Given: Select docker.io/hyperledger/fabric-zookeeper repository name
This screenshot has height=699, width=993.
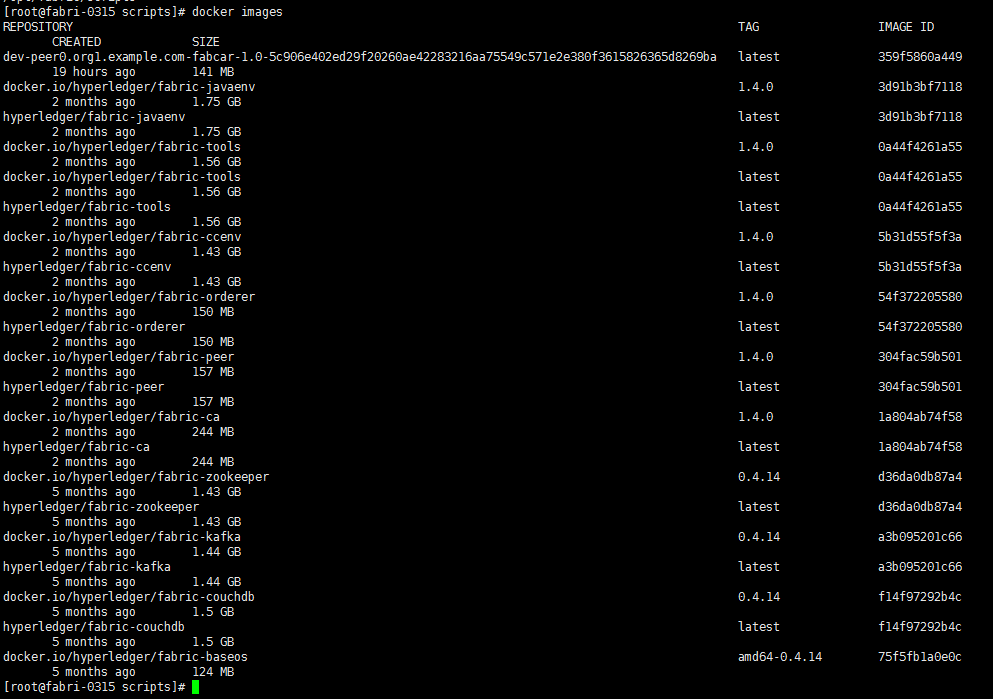Looking at the screenshot, I should (x=136, y=477).
